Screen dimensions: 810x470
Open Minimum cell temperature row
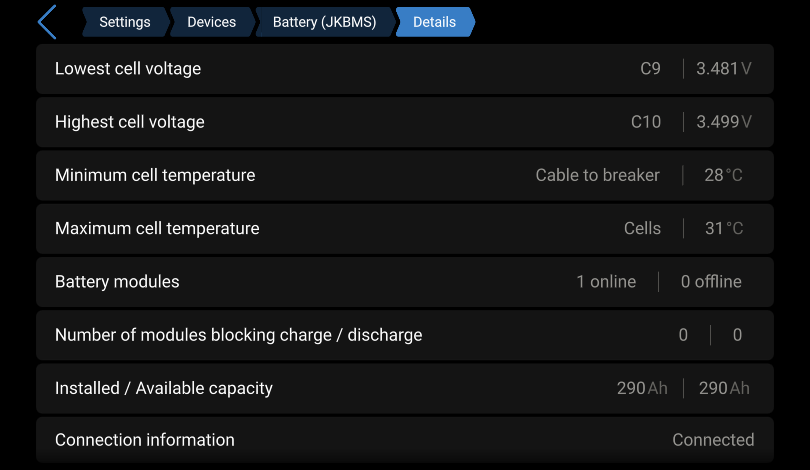pyautogui.click(x=405, y=175)
